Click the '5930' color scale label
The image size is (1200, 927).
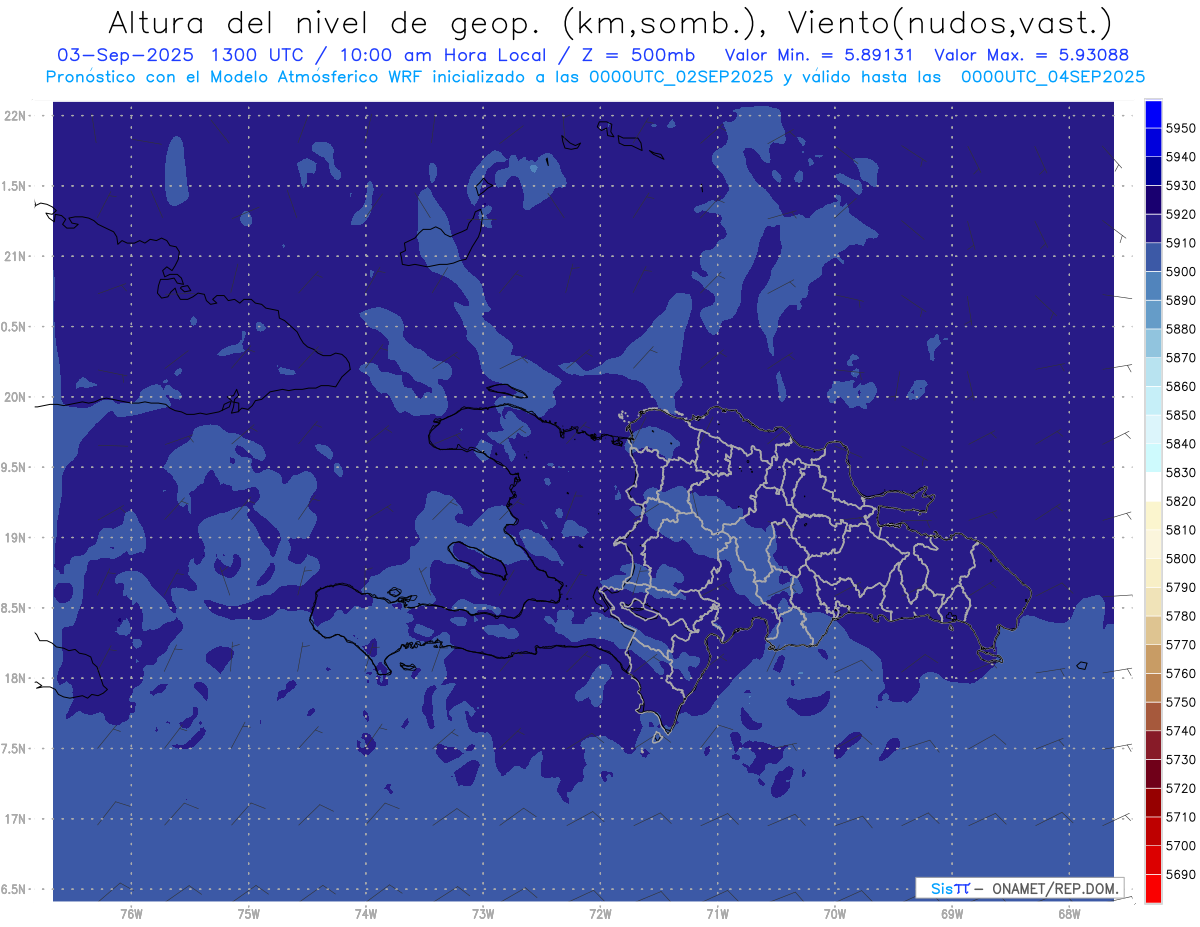coord(1180,185)
